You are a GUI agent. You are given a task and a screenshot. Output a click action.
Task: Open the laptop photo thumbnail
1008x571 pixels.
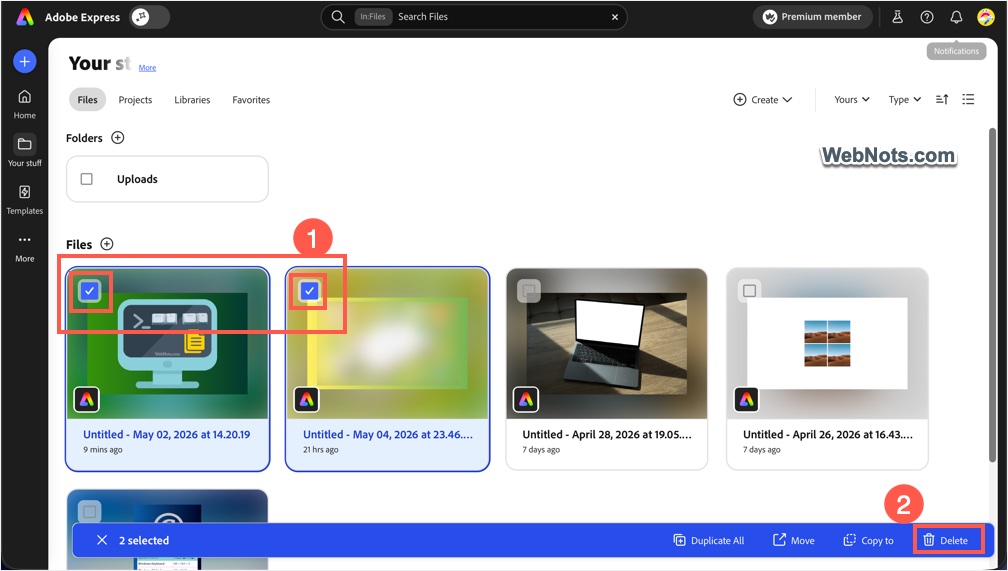(606, 343)
